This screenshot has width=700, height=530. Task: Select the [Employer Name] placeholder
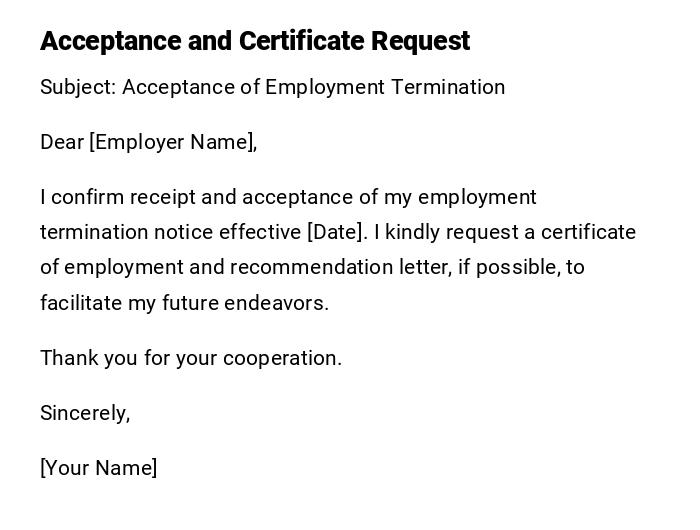[171, 142]
